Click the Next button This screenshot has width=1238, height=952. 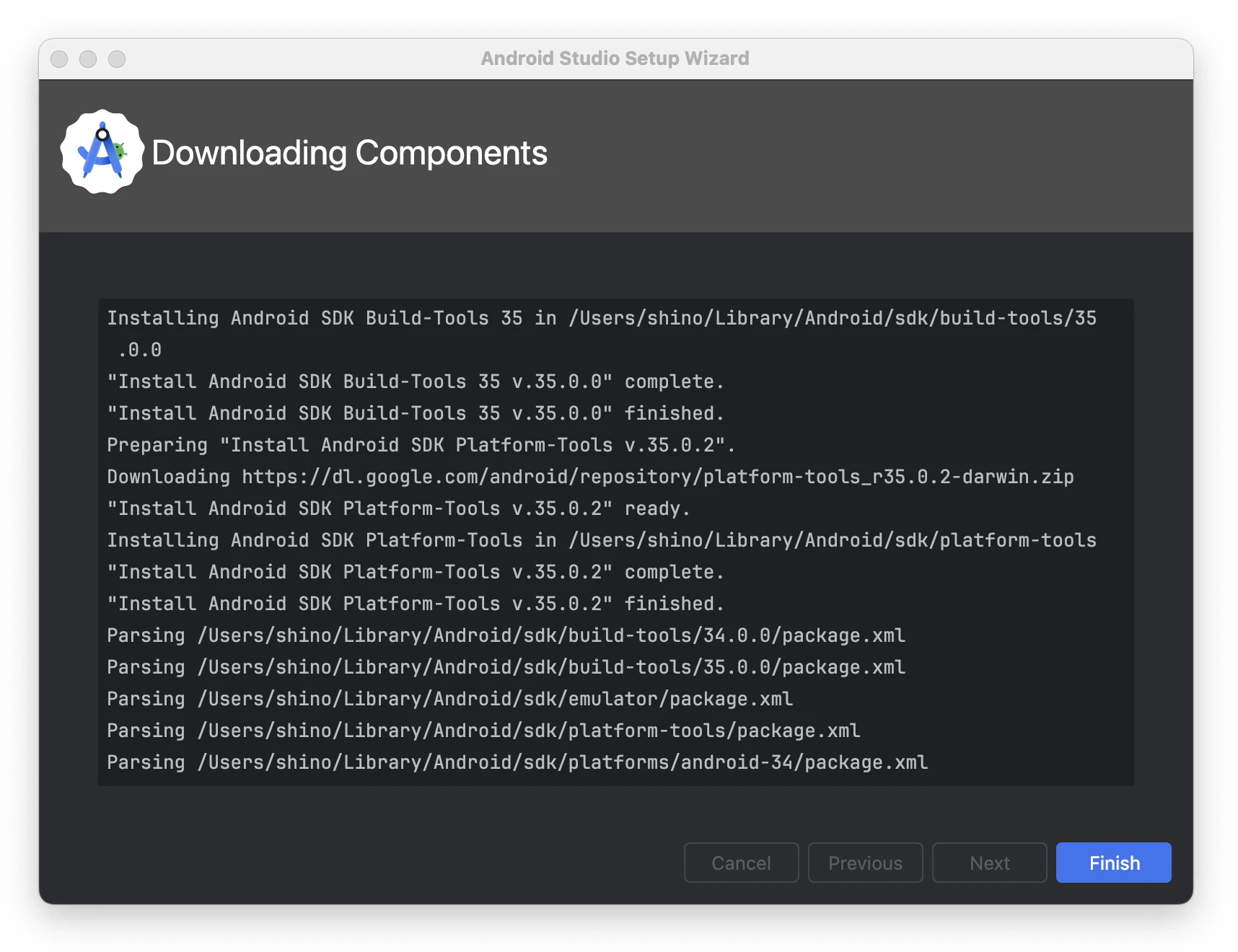click(x=989, y=863)
